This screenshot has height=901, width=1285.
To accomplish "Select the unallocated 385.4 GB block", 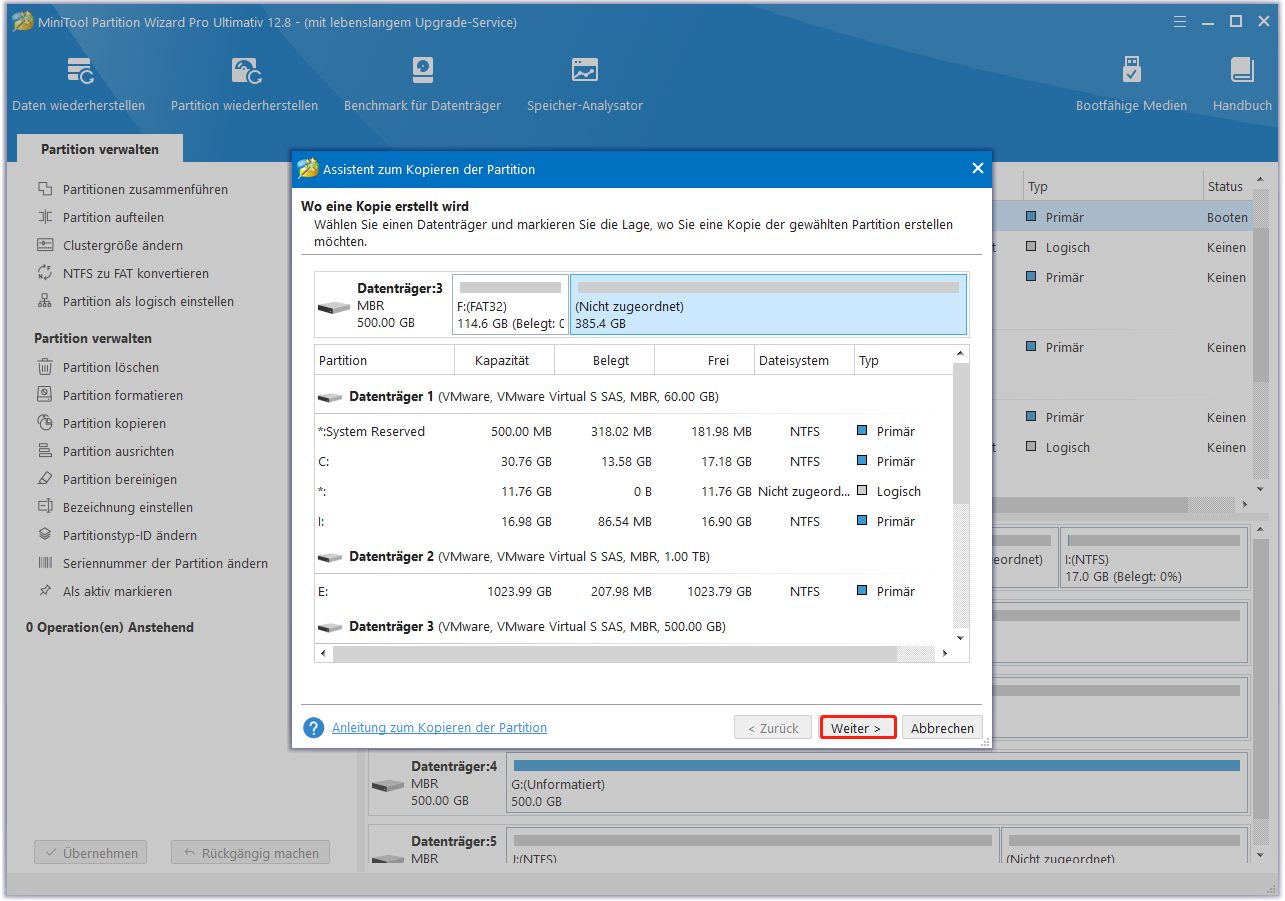I will pos(768,304).
